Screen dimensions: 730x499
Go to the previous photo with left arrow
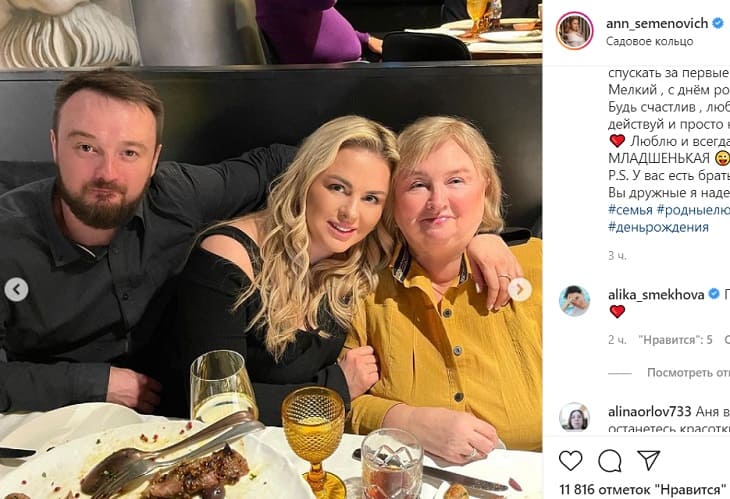click(x=16, y=290)
